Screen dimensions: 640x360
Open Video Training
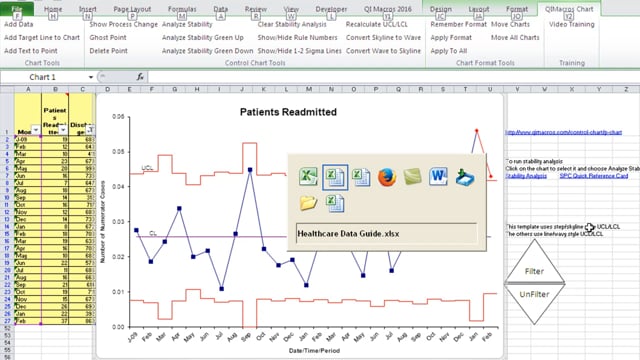[x=571, y=24]
